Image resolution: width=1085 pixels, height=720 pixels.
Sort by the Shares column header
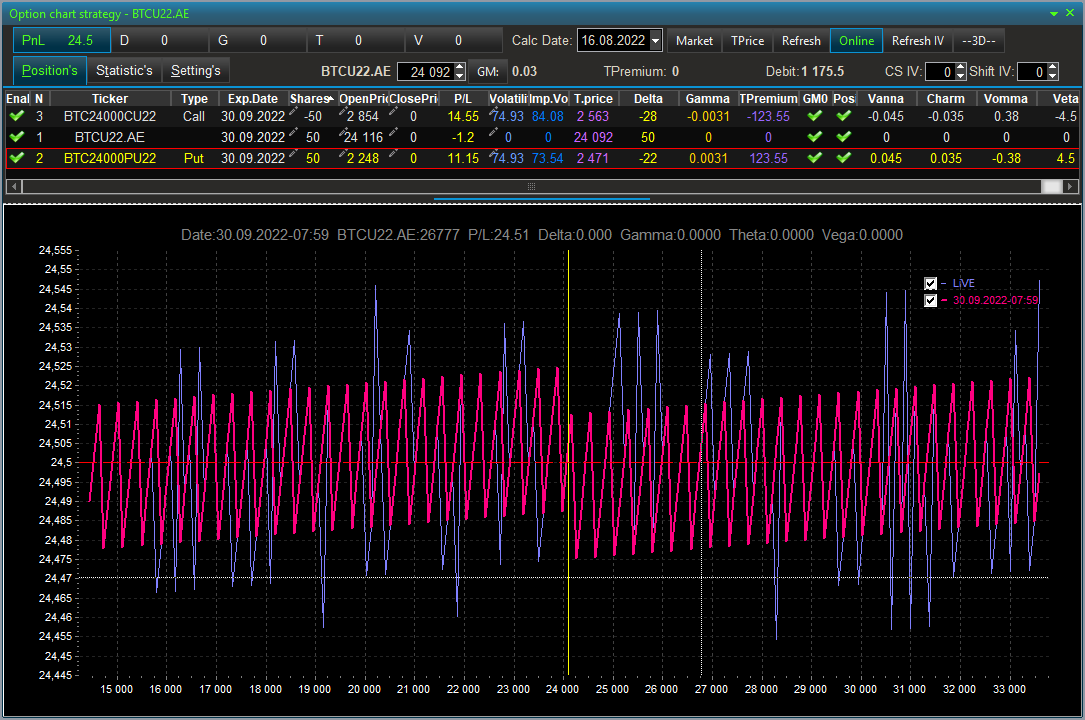tap(312, 99)
